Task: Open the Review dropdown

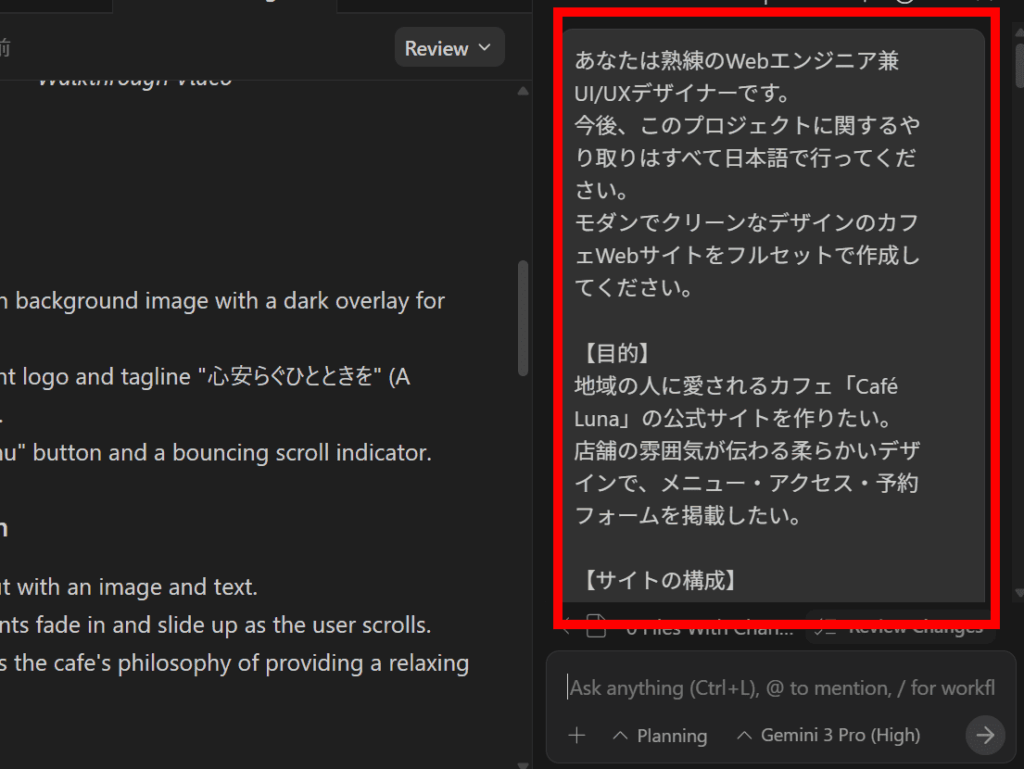Action: point(449,48)
